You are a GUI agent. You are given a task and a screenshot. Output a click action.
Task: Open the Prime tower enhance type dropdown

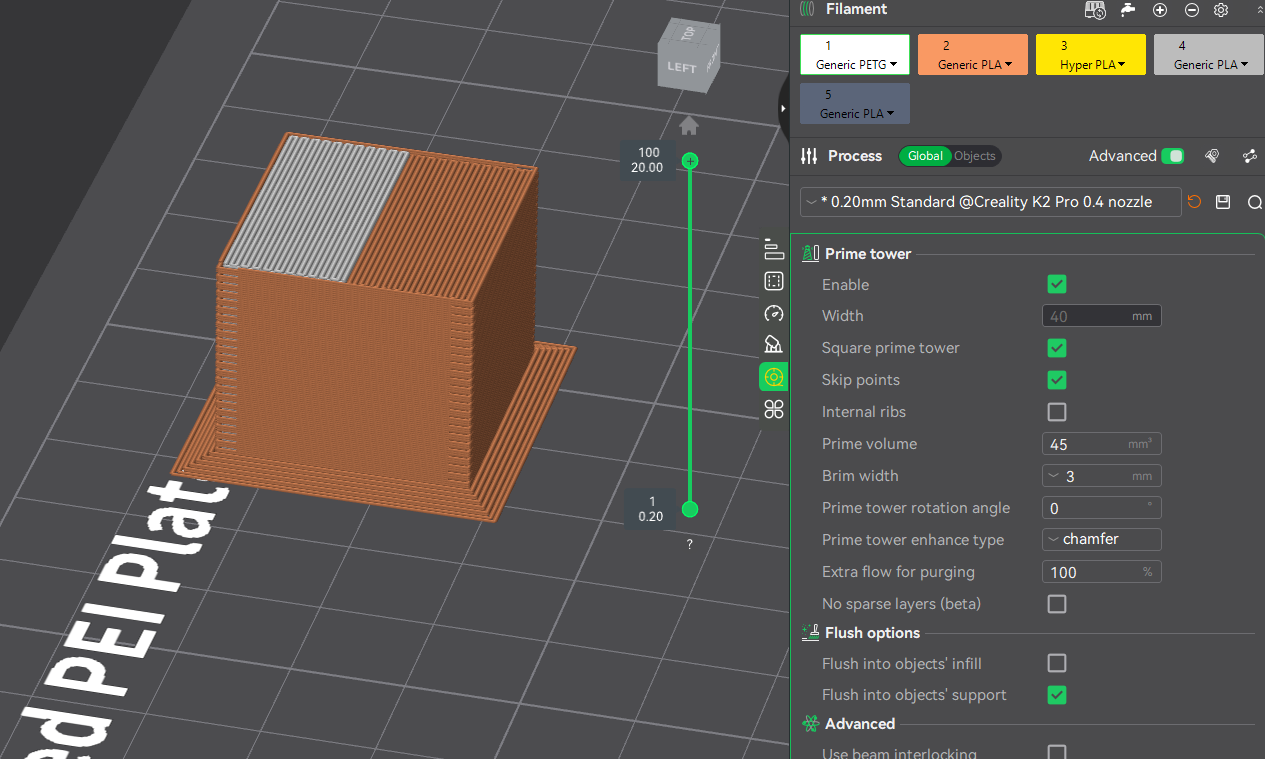(1101, 540)
